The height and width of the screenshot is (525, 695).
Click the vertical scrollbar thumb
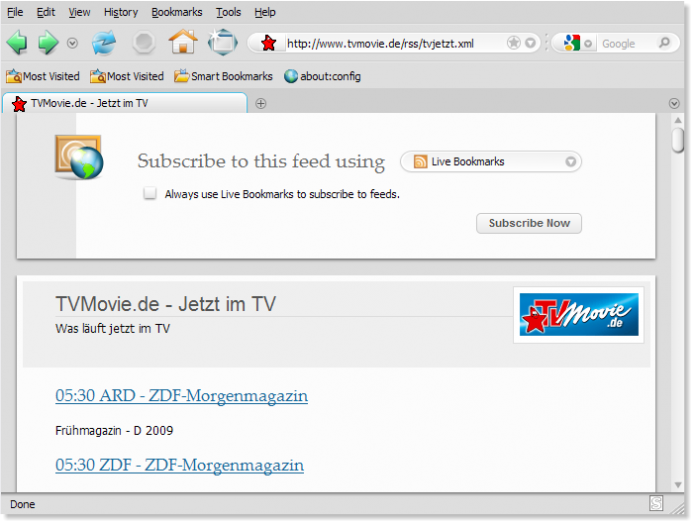click(678, 140)
